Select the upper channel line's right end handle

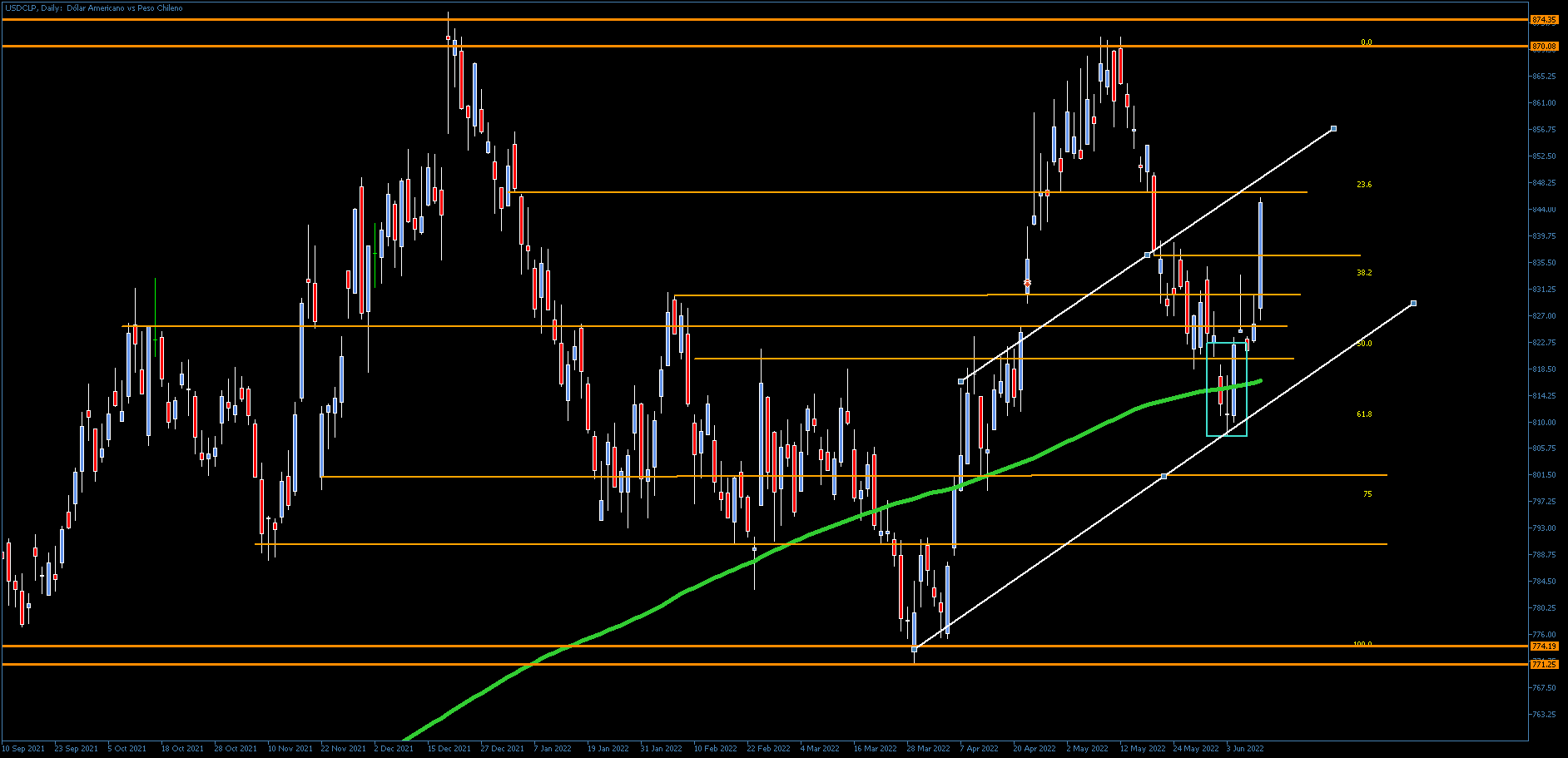1333,128
